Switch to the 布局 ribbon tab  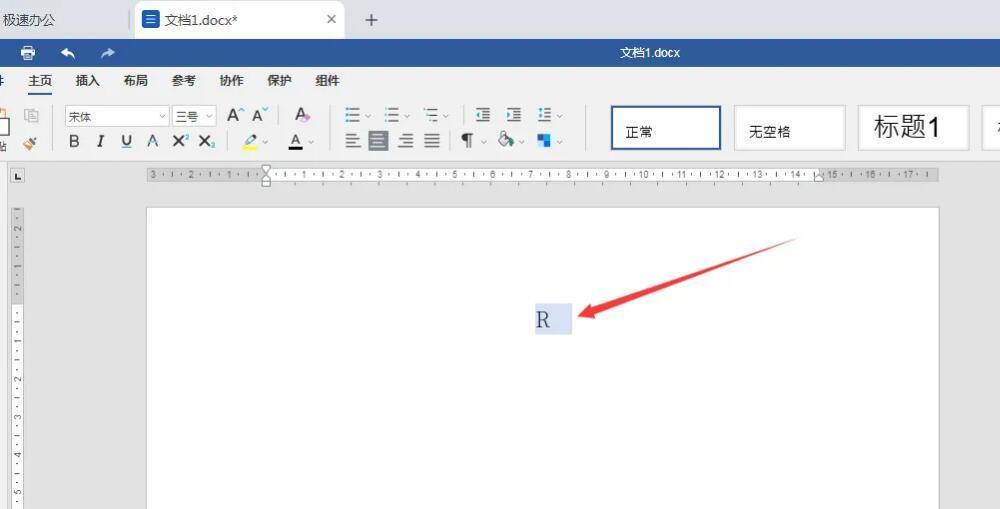(x=135, y=81)
